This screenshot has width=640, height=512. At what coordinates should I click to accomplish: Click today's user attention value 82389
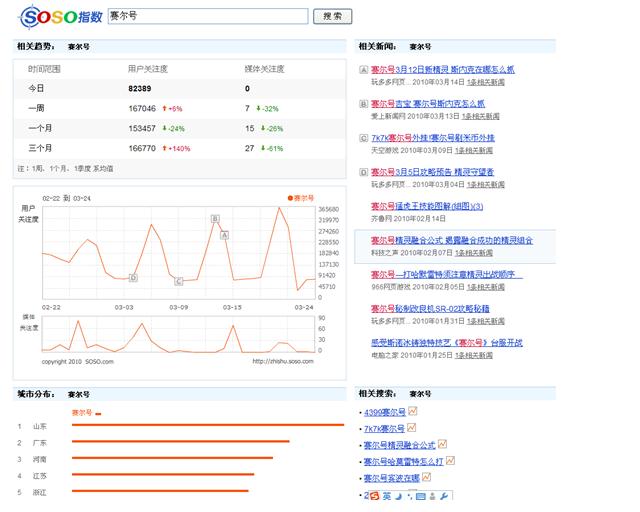[140, 89]
